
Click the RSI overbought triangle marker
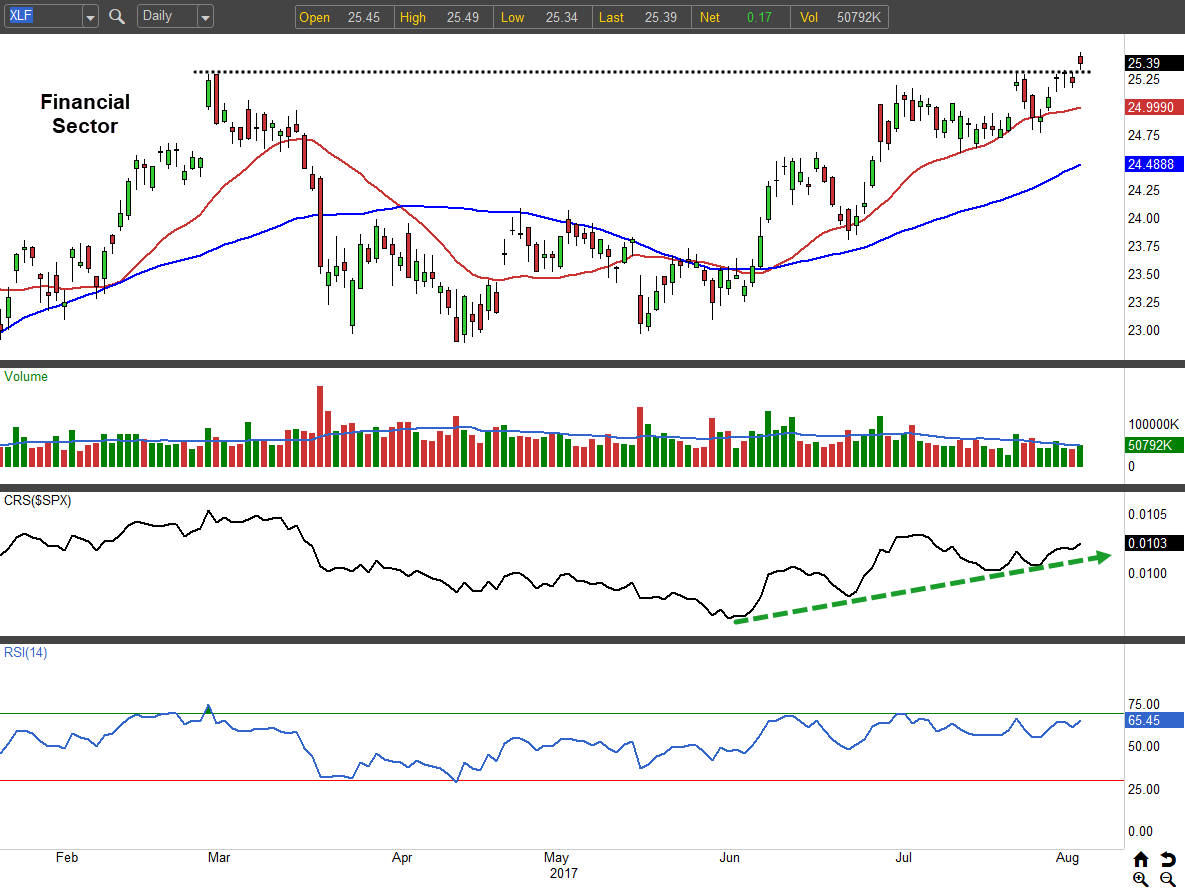click(208, 709)
